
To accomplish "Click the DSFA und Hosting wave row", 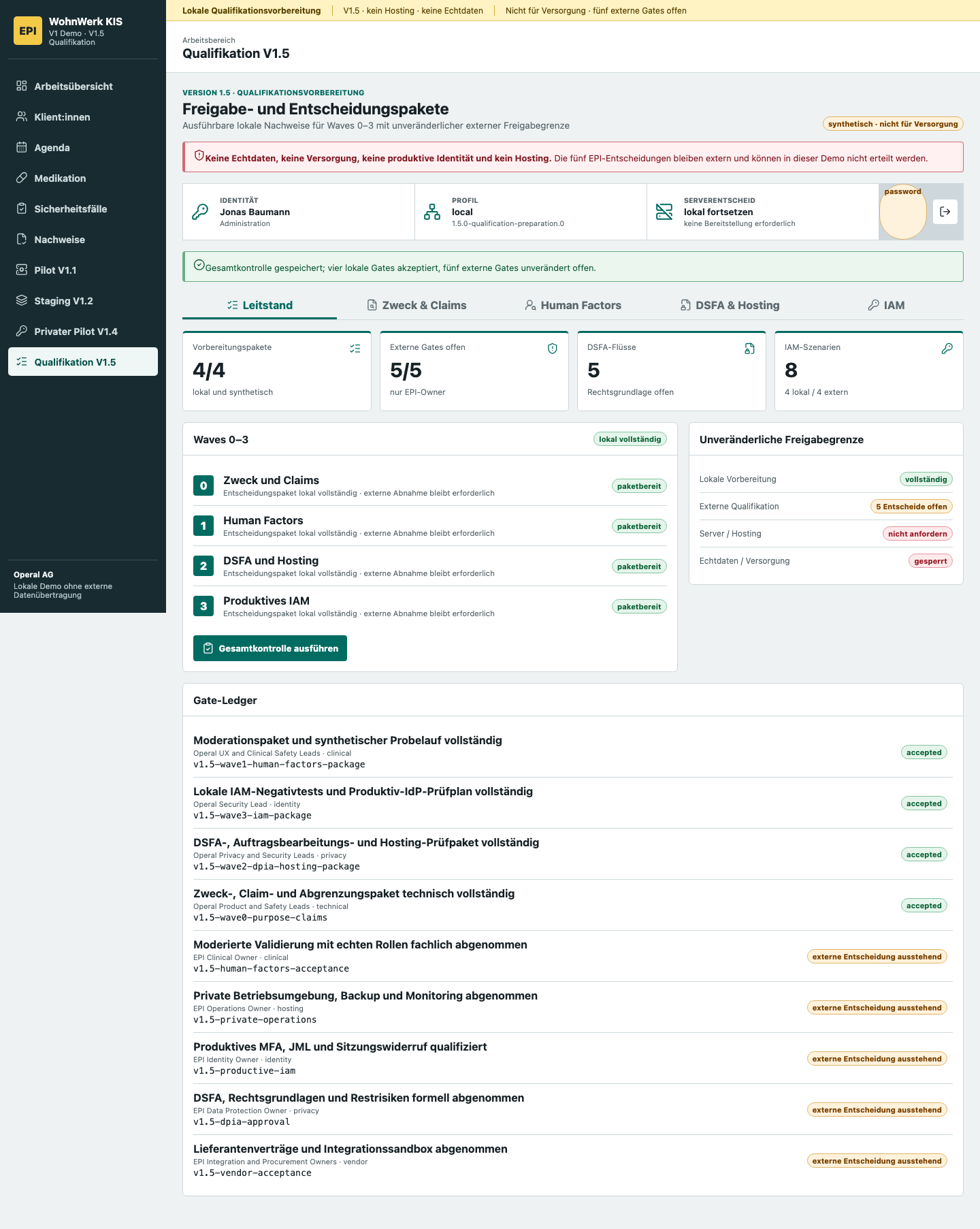I will (x=430, y=566).
